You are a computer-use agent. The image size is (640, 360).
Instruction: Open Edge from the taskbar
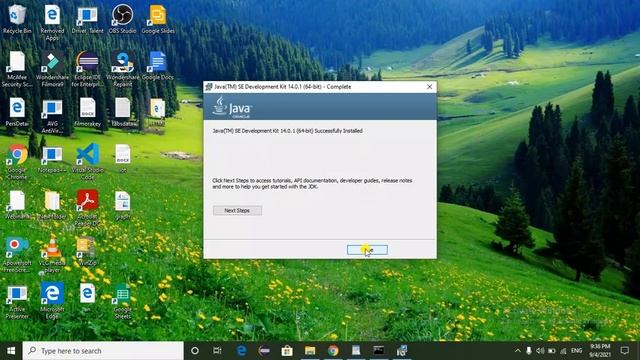tap(242, 351)
